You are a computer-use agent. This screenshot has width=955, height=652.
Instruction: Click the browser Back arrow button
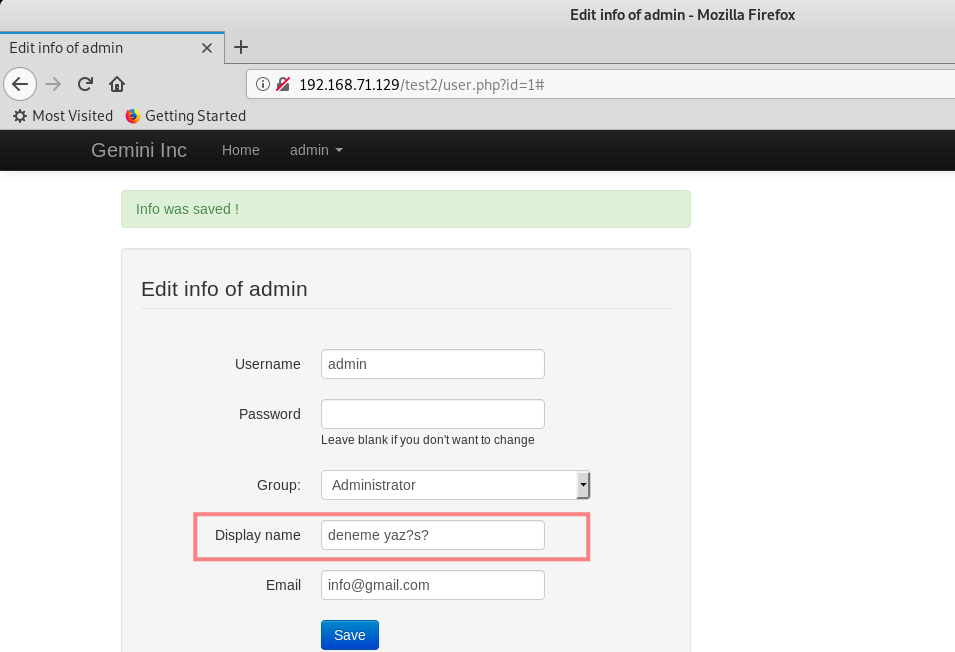20,84
